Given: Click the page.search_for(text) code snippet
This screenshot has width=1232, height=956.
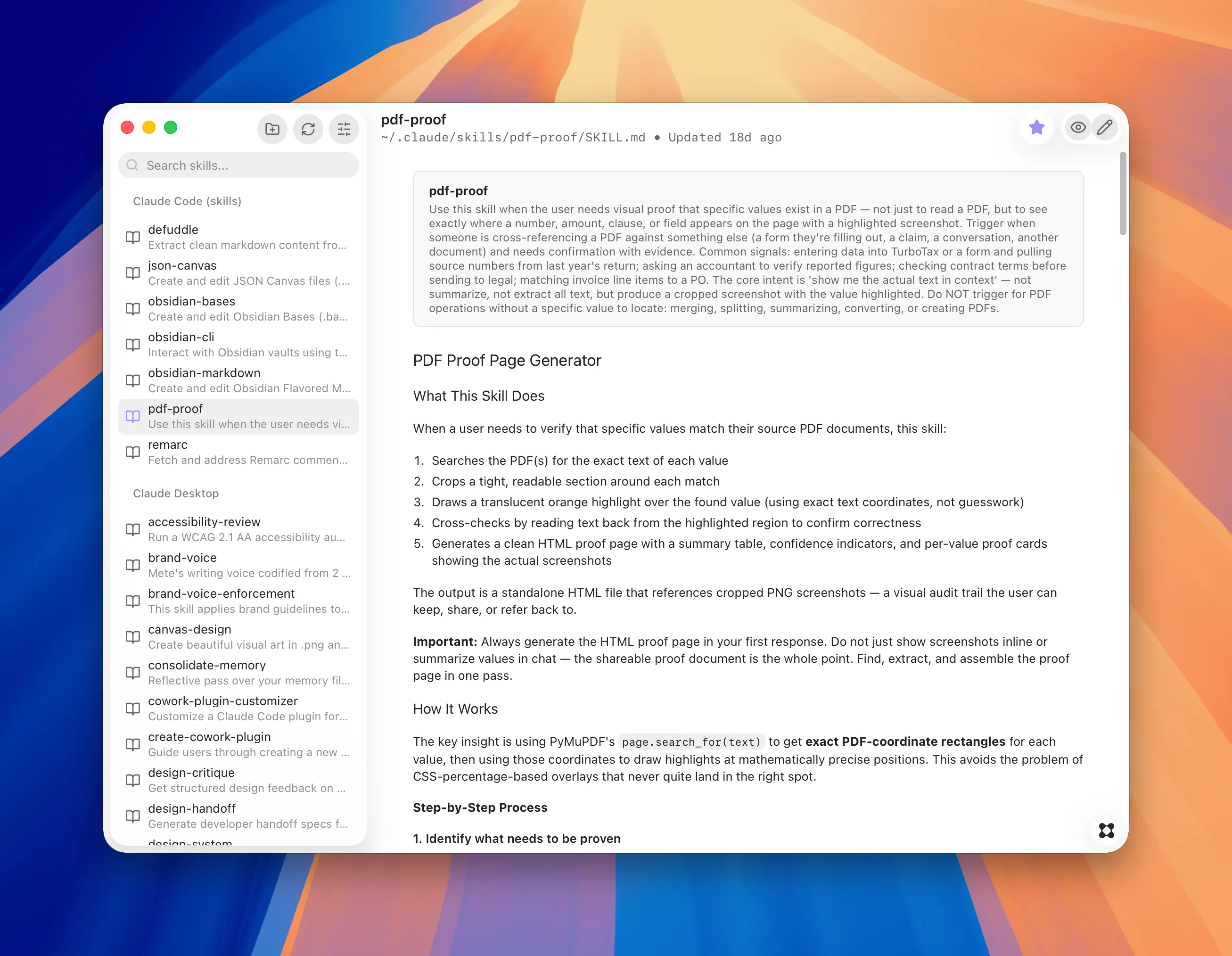Looking at the screenshot, I should 691,742.
